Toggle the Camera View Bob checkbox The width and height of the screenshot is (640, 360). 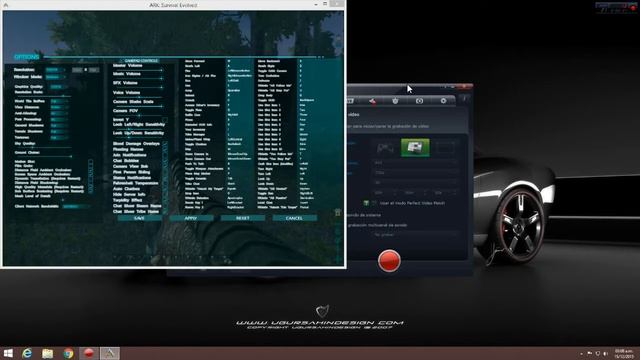165,167
